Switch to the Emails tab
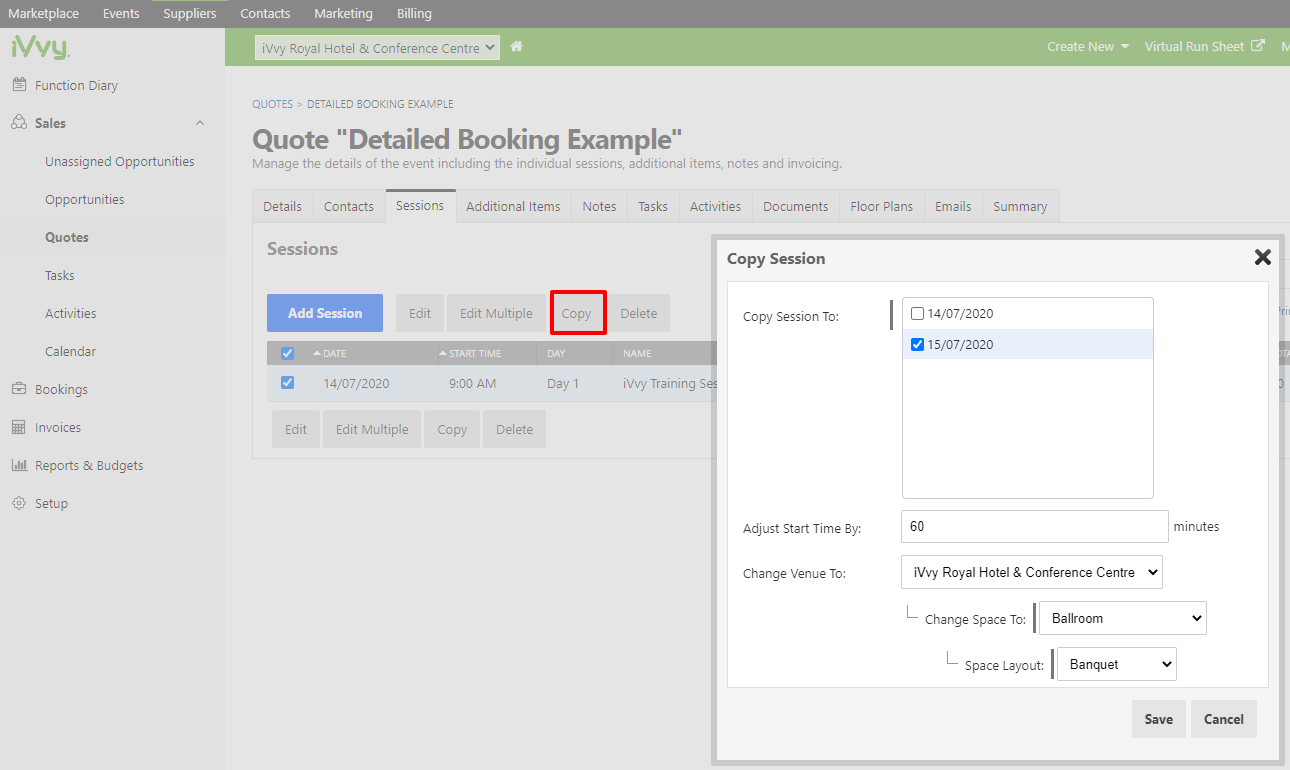Viewport: 1290px width, 770px height. 953,206
